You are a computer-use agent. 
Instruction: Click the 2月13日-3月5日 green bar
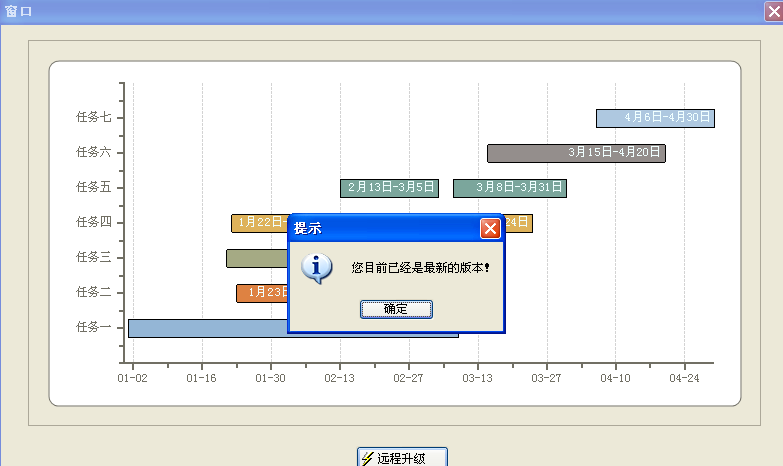pos(389,188)
